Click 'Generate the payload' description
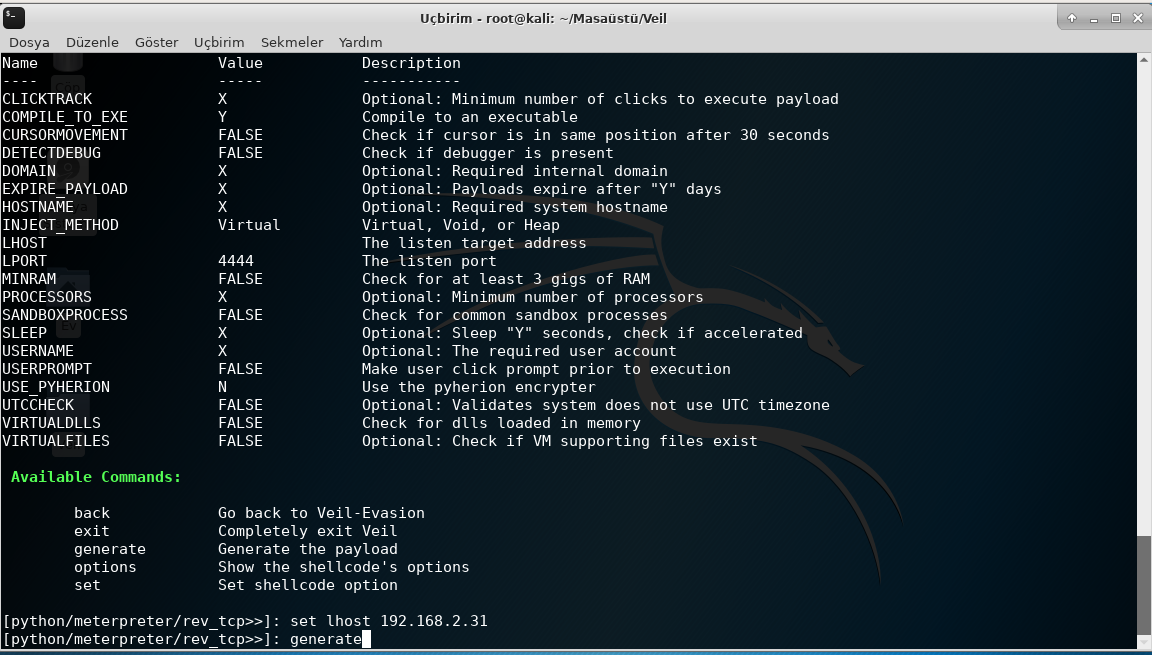 pos(308,549)
